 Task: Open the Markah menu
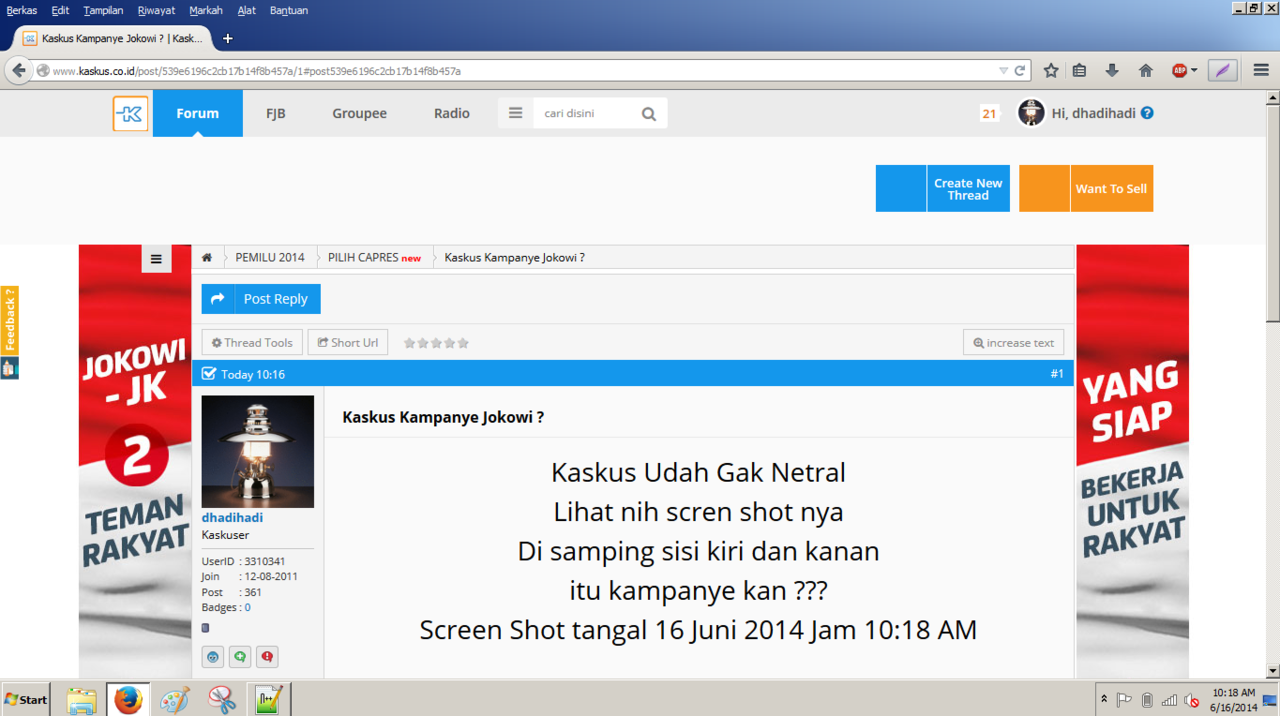[x=206, y=10]
